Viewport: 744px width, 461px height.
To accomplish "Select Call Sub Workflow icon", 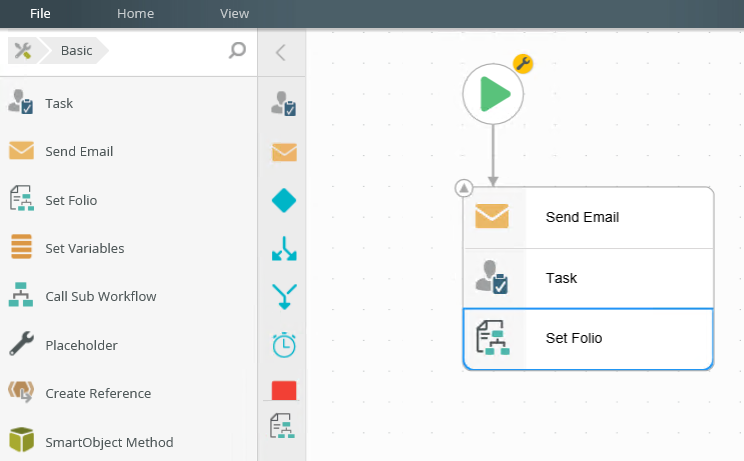I will tap(21, 295).
